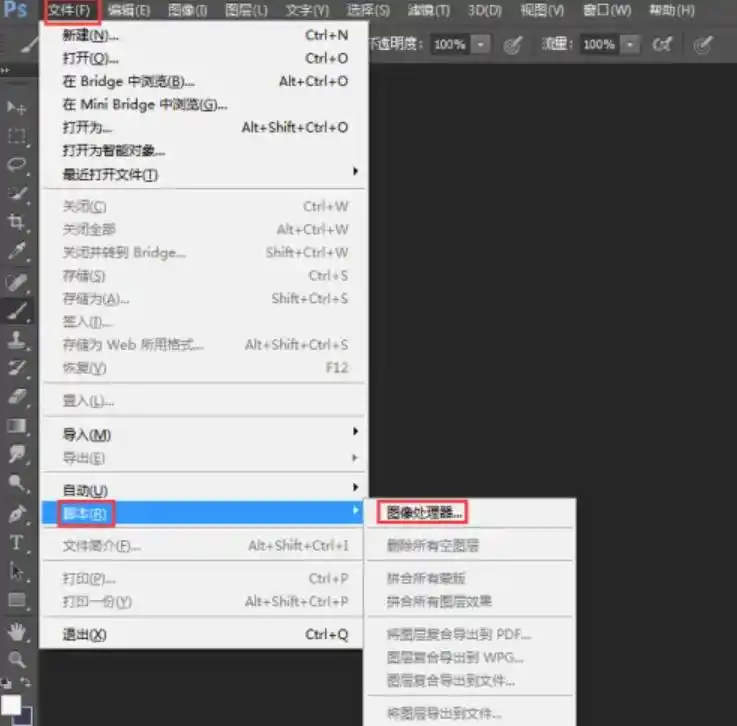Choose 打开为... menu item
This screenshot has height=726, width=737.
coord(205,127)
